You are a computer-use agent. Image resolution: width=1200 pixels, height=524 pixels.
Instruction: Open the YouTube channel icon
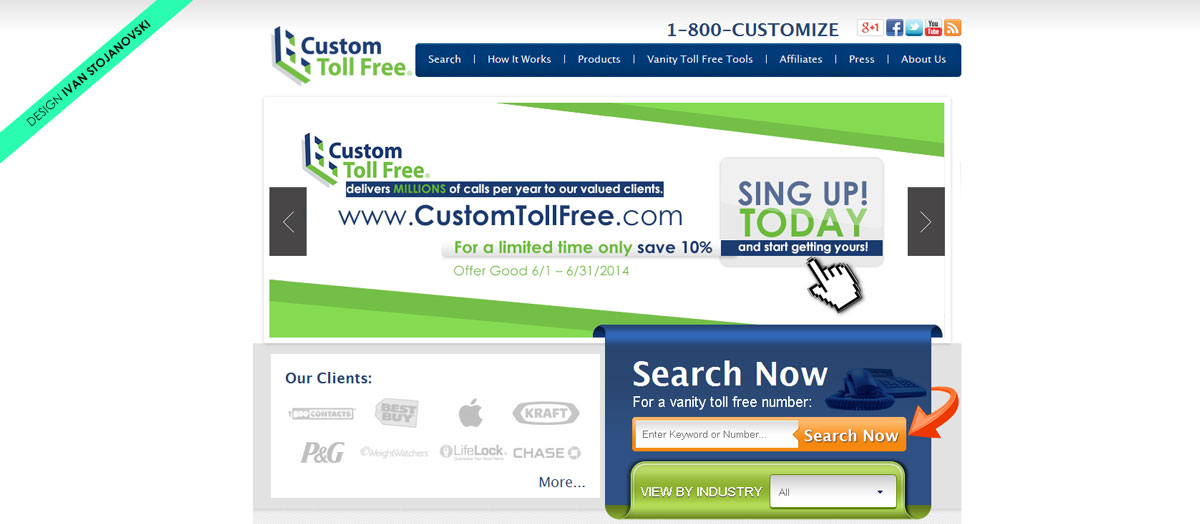tap(933, 28)
